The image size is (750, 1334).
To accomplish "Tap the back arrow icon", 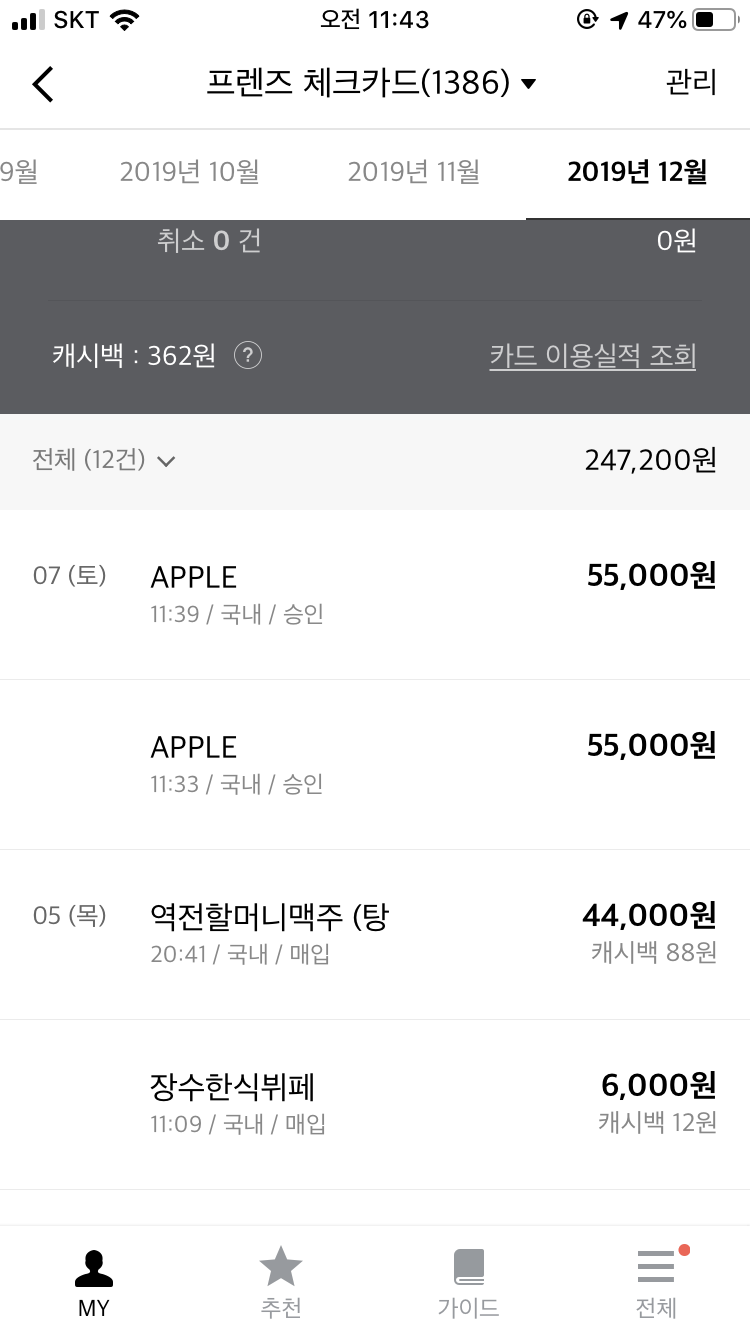I will coord(43,84).
